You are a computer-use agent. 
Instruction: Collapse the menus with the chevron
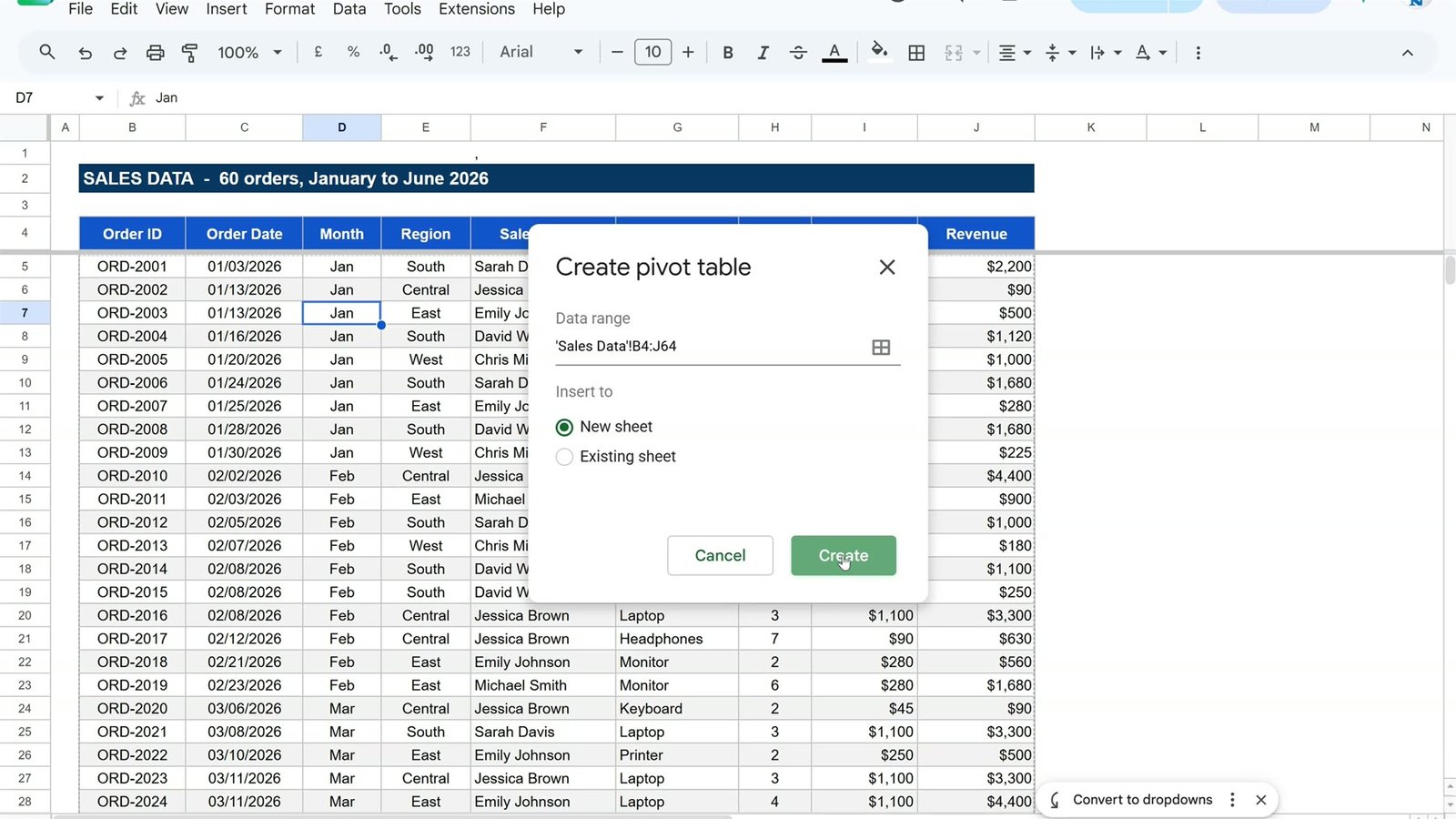click(1407, 53)
